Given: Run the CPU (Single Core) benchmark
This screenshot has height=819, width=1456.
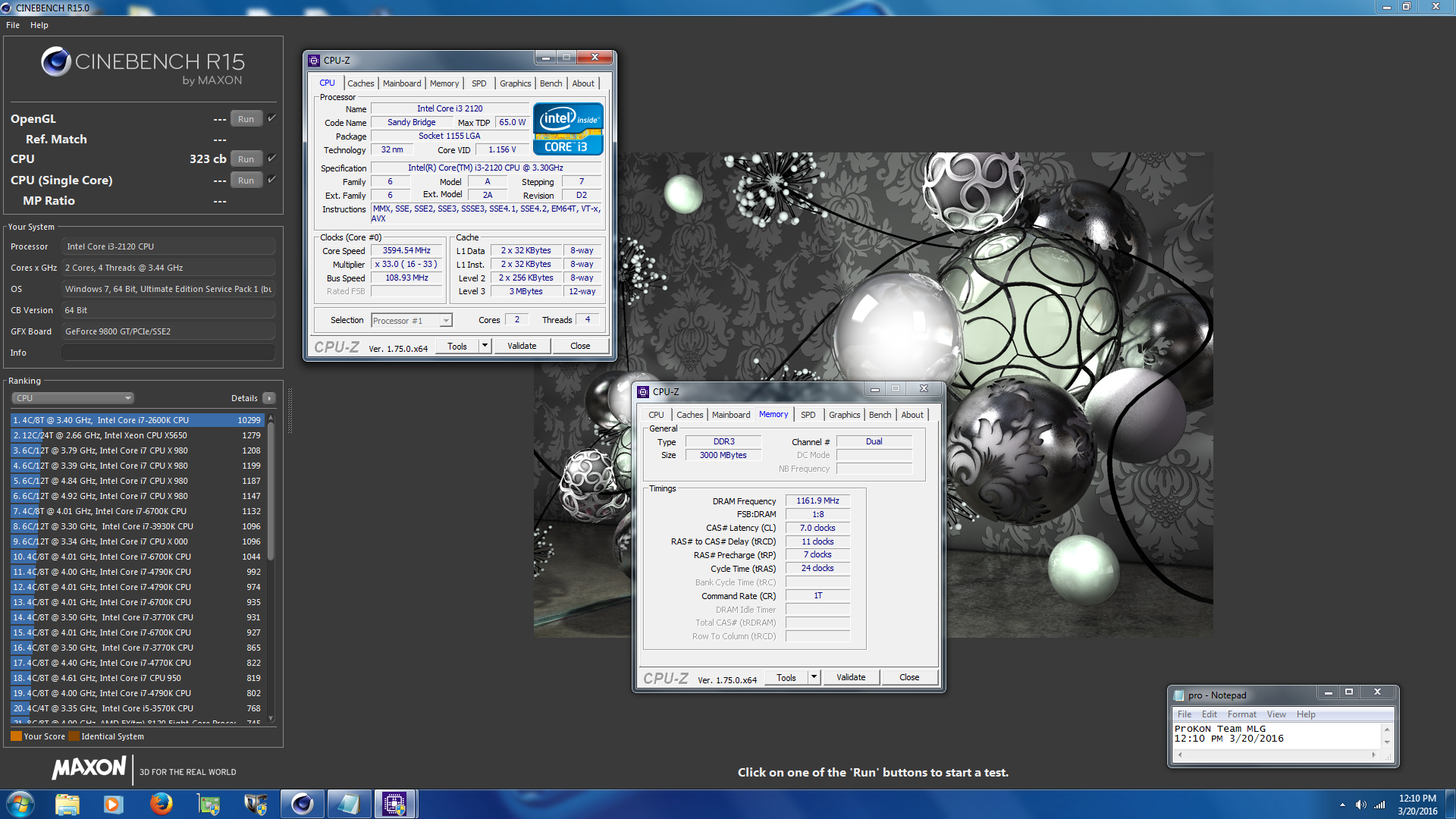Looking at the screenshot, I should (246, 180).
